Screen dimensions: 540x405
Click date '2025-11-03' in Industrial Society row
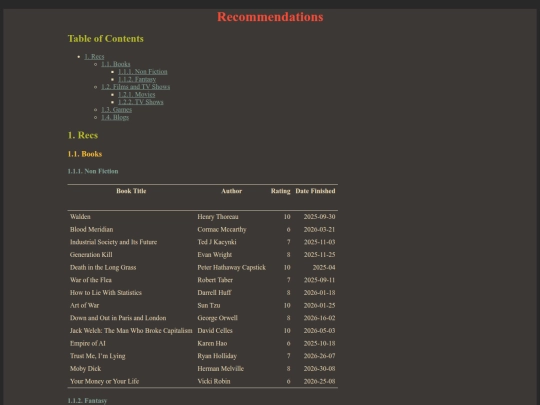click(x=319, y=242)
